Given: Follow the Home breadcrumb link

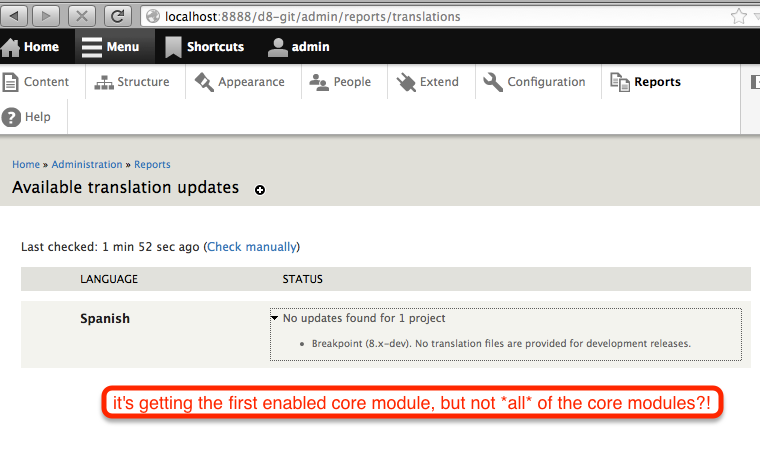Looking at the screenshot, I should (26, 164).
